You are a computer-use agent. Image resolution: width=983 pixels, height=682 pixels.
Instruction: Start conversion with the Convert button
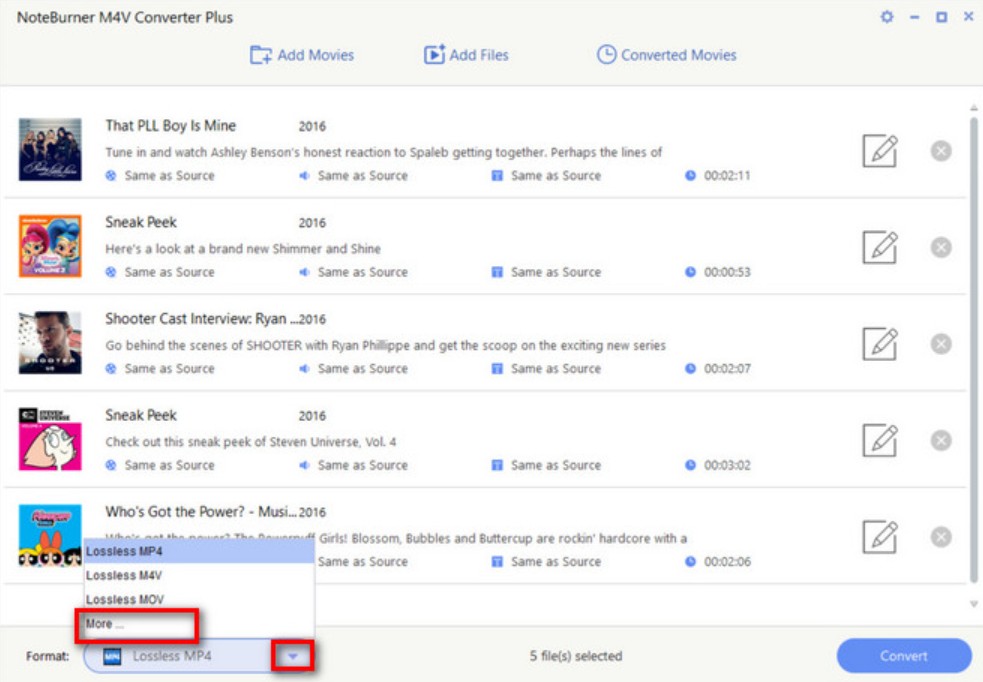pyautogui.click(x=903, y=656)
